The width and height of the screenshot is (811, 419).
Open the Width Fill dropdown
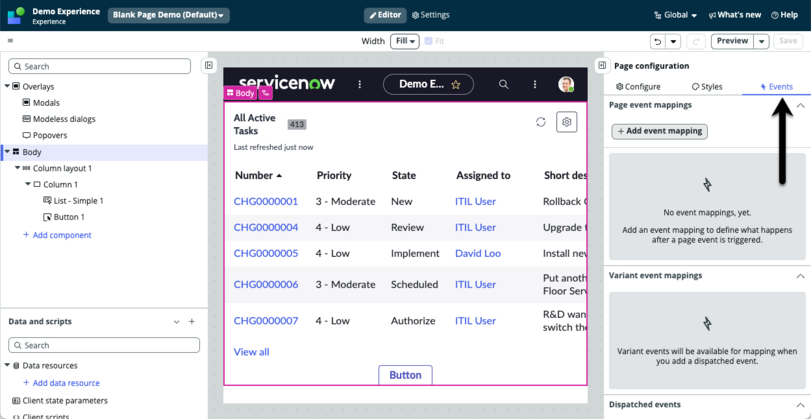(x=405, y=41)
